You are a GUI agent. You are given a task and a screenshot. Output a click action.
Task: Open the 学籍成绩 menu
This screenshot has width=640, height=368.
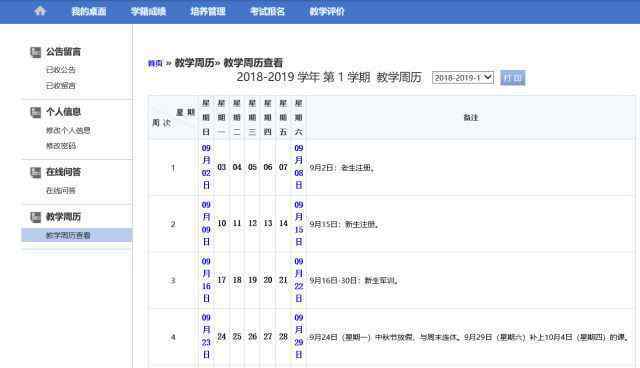click(148, 11)
